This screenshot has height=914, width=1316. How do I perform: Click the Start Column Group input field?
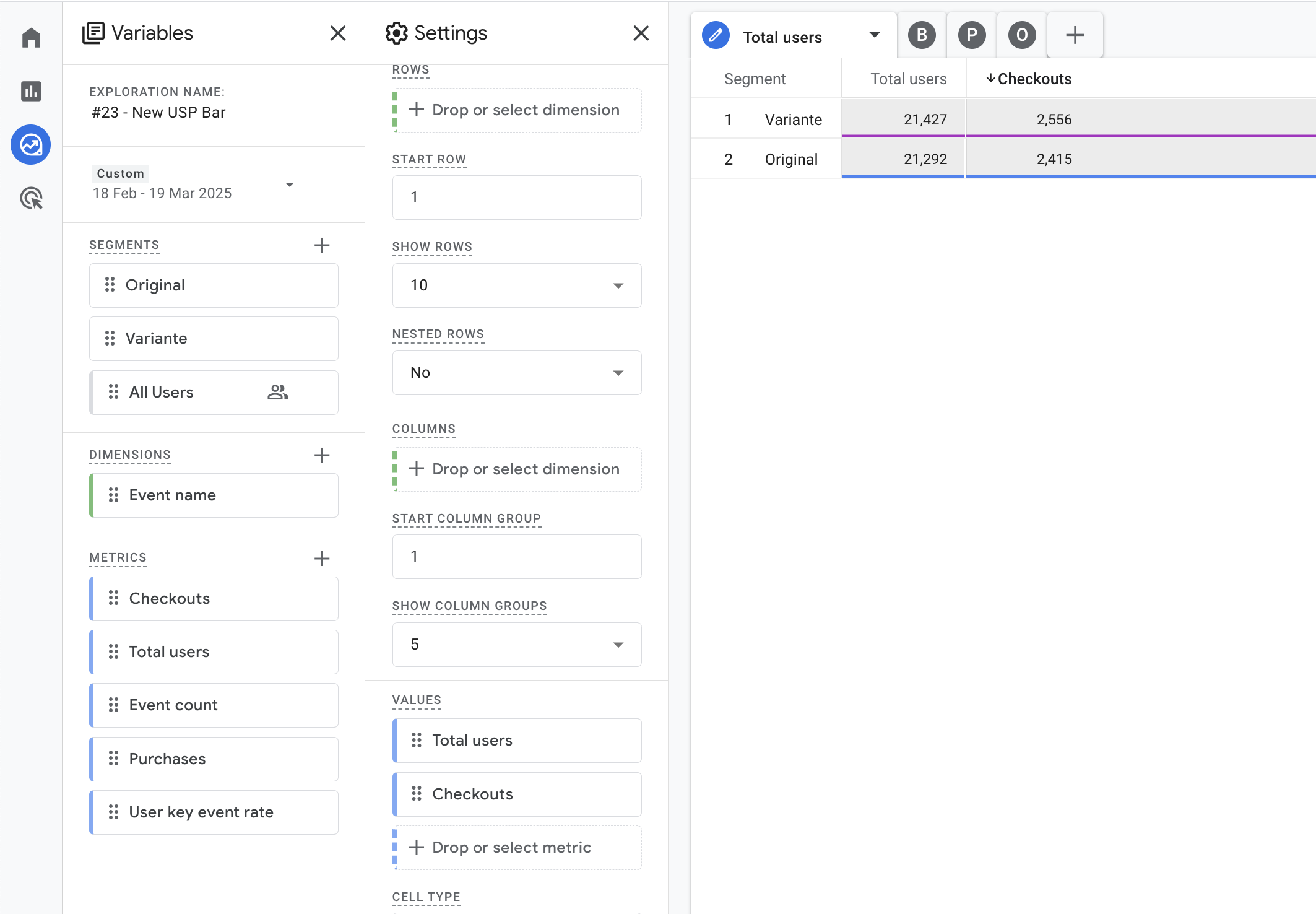click(x=517, y=557)
